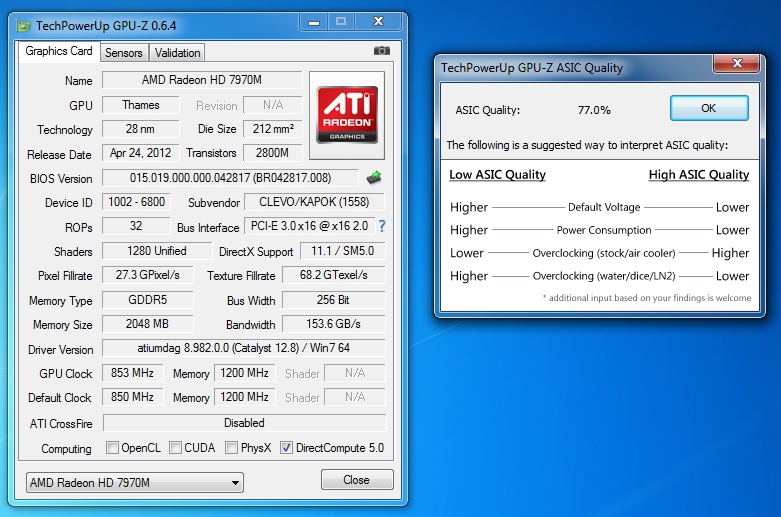The height and width of the screenshot is (517, 781).
Task: Toggle the PhysX checkbox
Action: click(x=231, y=448)
